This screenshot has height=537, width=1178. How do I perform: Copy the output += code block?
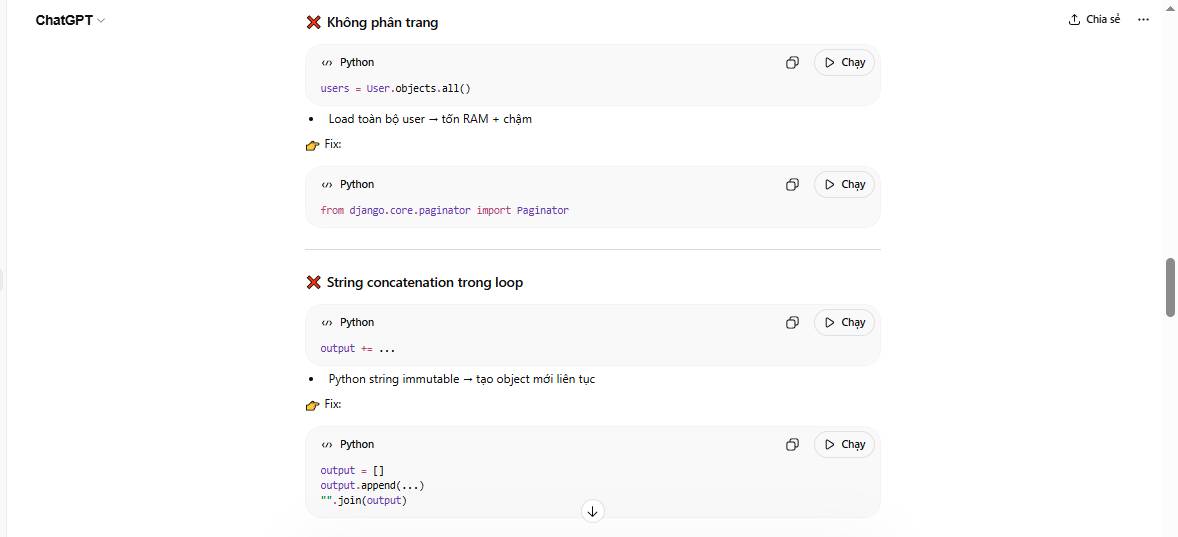click(792, 322)
